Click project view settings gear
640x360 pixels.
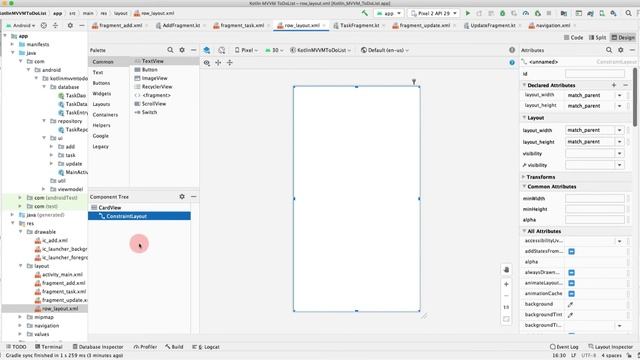[x=70, y=25]
